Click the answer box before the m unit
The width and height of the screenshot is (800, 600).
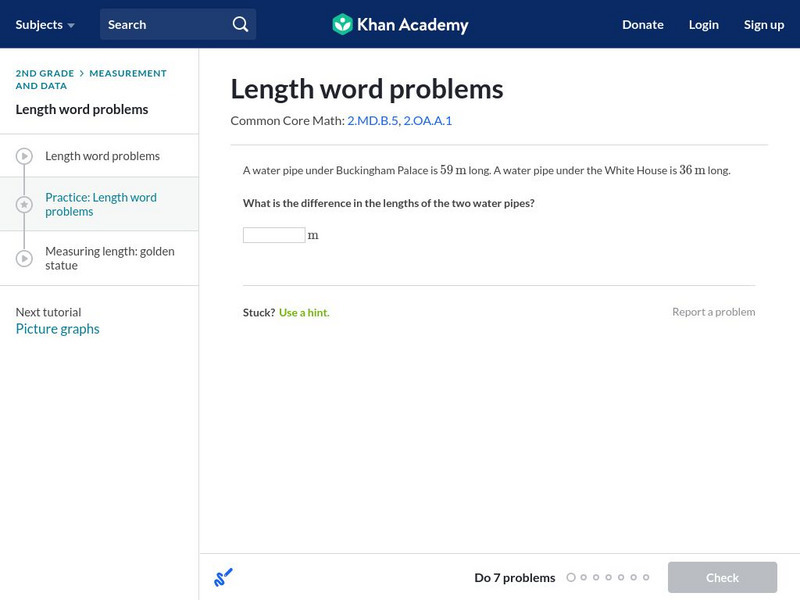[274, 235]
